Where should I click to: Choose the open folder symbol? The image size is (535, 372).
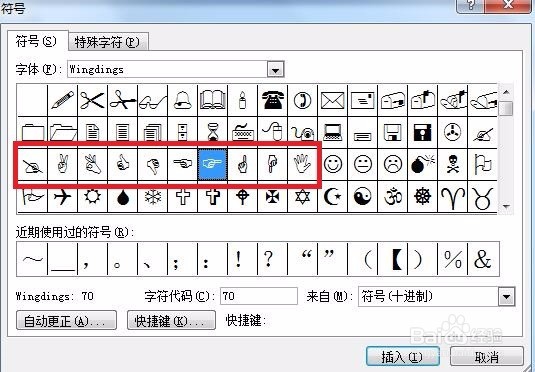(62, 132)
